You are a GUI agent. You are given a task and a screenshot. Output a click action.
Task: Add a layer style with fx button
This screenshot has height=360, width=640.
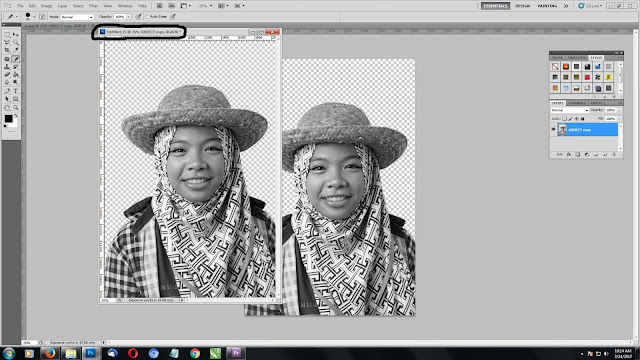(x=569, y=155)
